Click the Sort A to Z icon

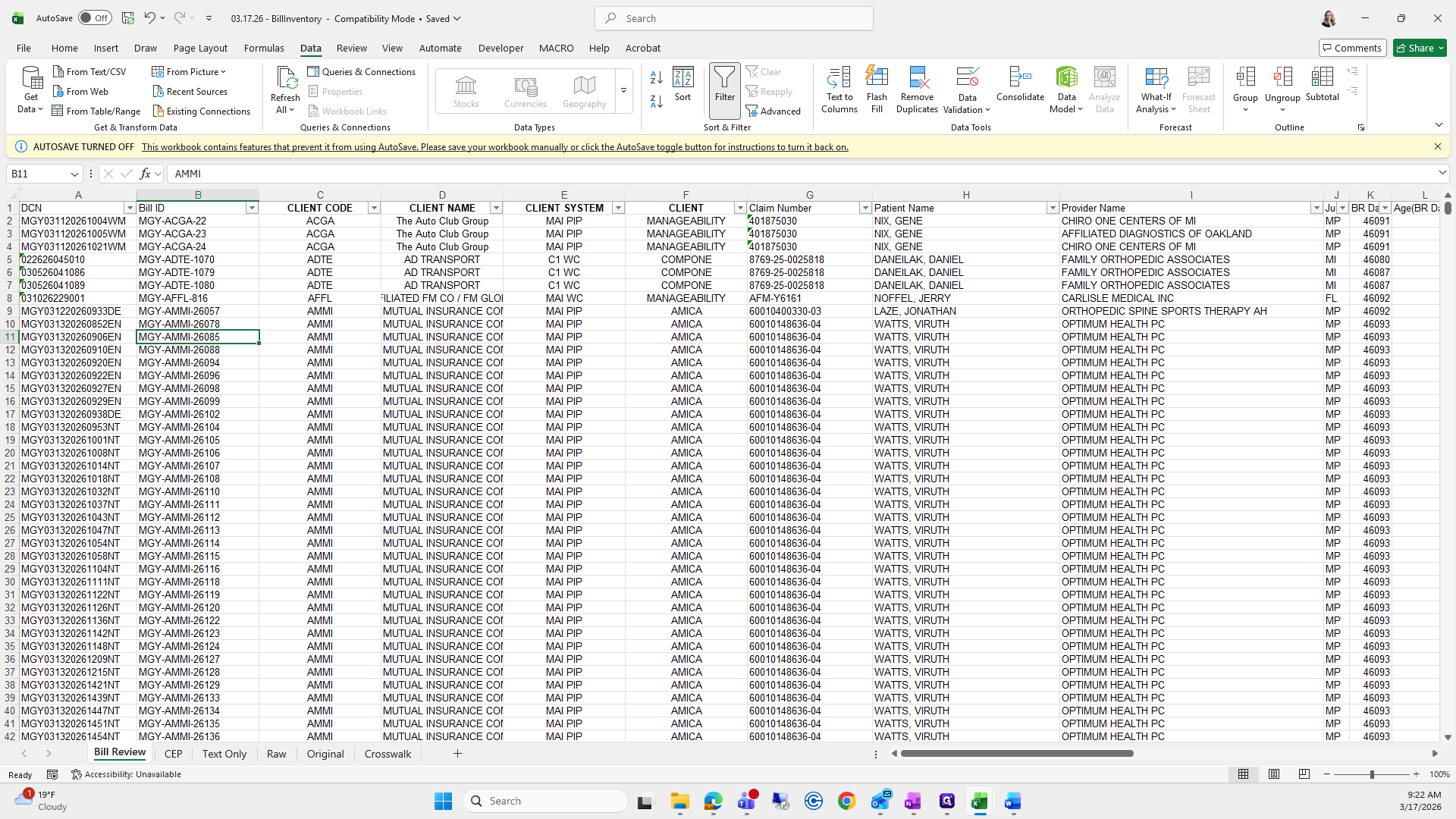[657, 77]
